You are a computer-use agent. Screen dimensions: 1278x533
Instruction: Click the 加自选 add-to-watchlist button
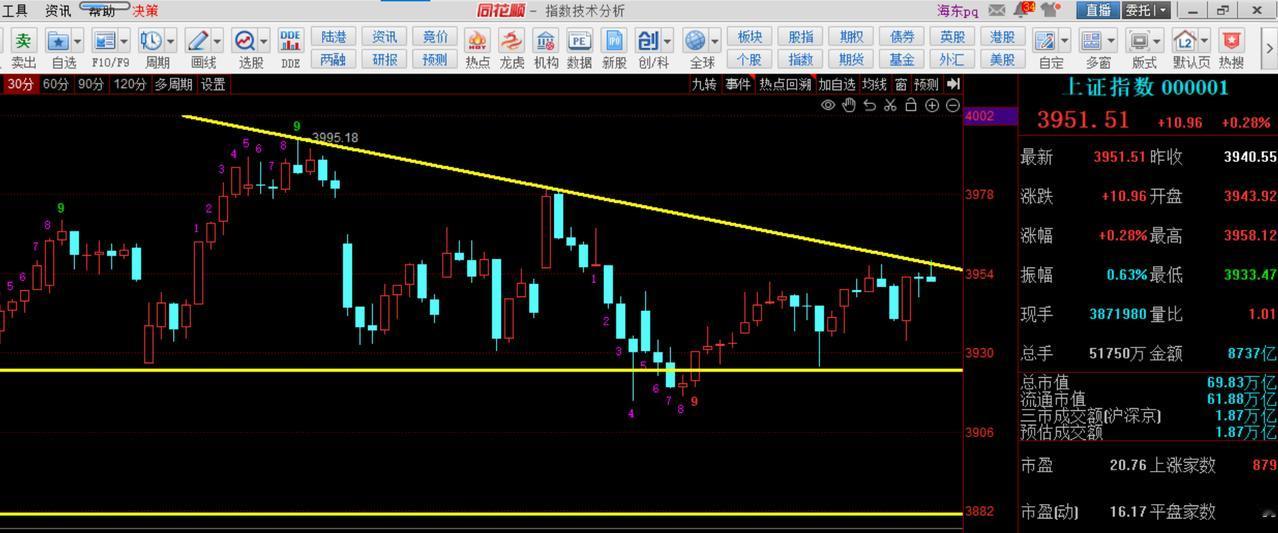[x=837, y=84]
